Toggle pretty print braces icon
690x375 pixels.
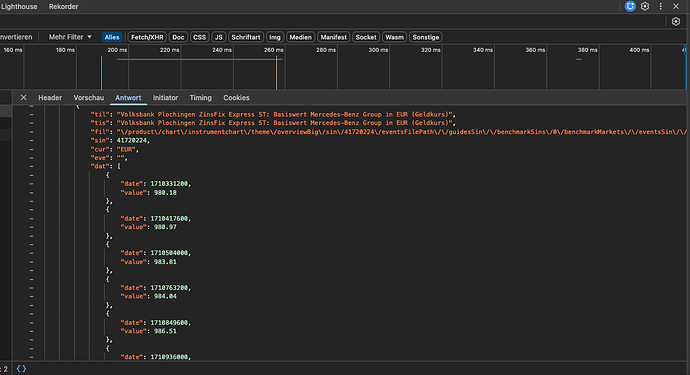tap(21, 369)
